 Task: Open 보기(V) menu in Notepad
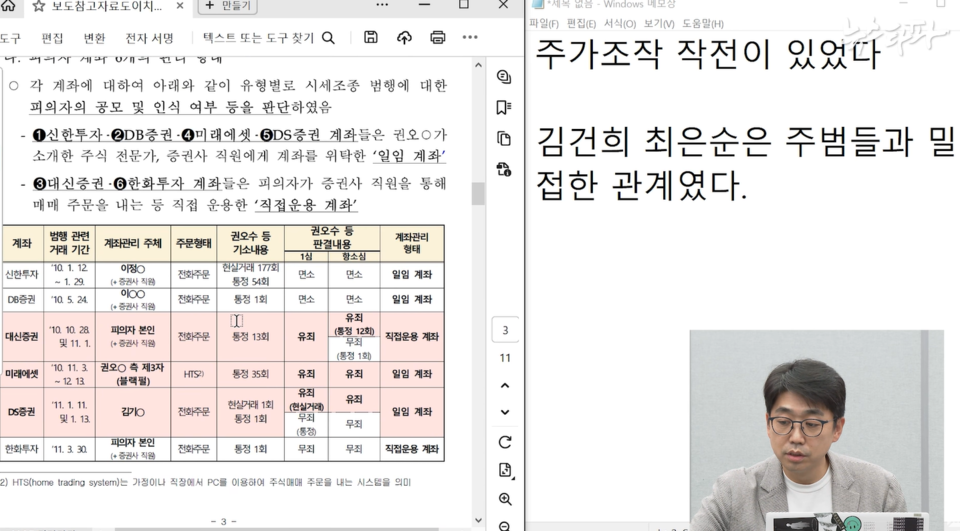(659, 24)
